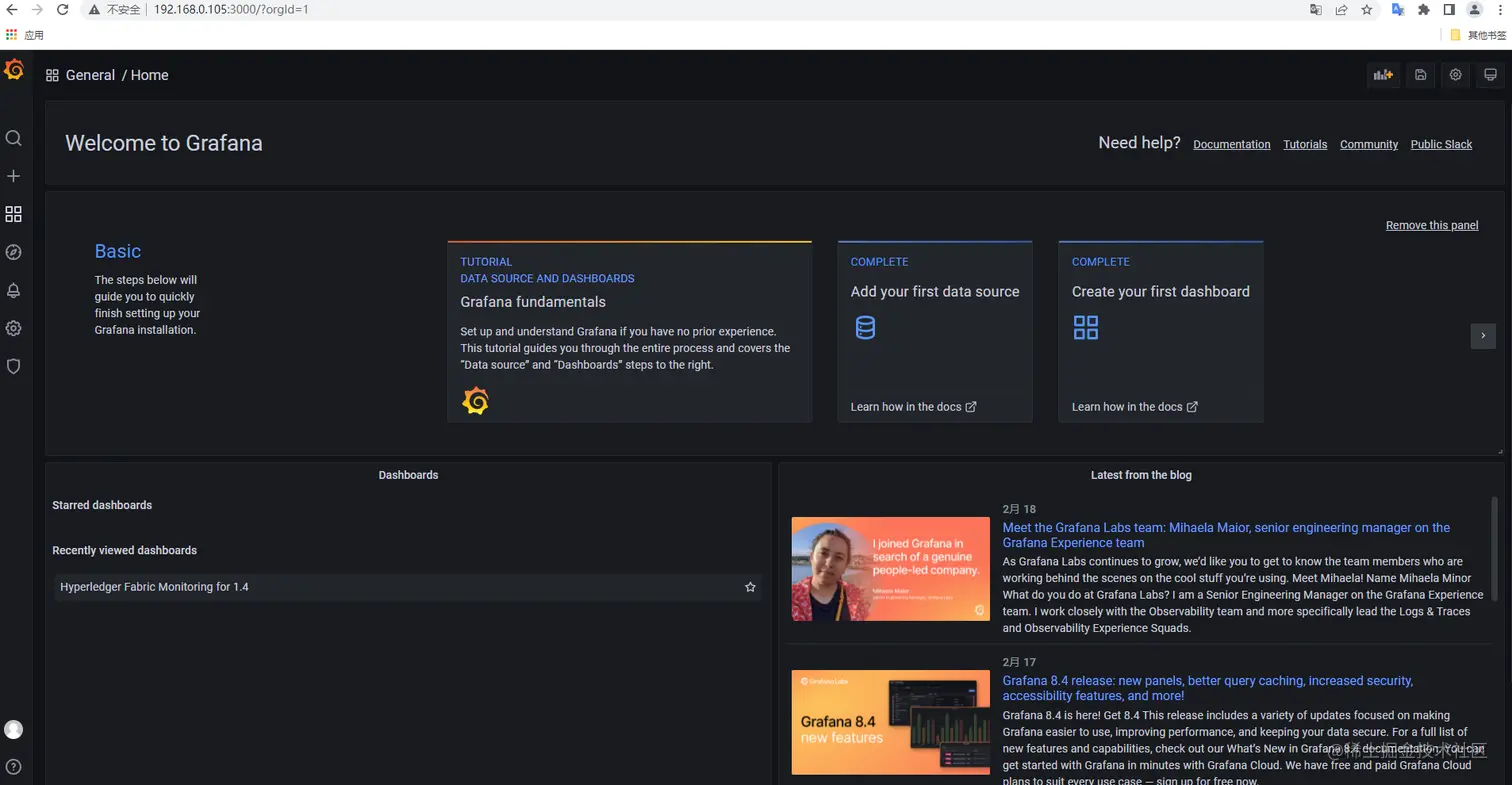The image size is (1512, 785).
Task: Open the Documentation link
Action: 1232,144
